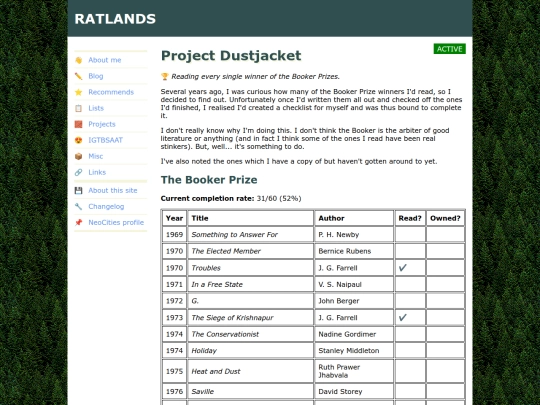Screen dimensions: 540x405
Task: Select the title The Conservationist
Action: (225, 334)
